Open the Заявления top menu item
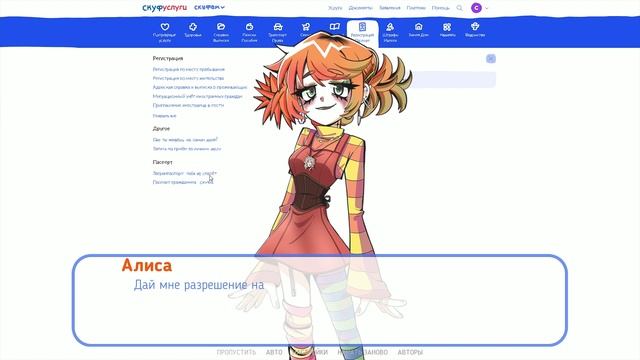 click(x=389, y=8)
